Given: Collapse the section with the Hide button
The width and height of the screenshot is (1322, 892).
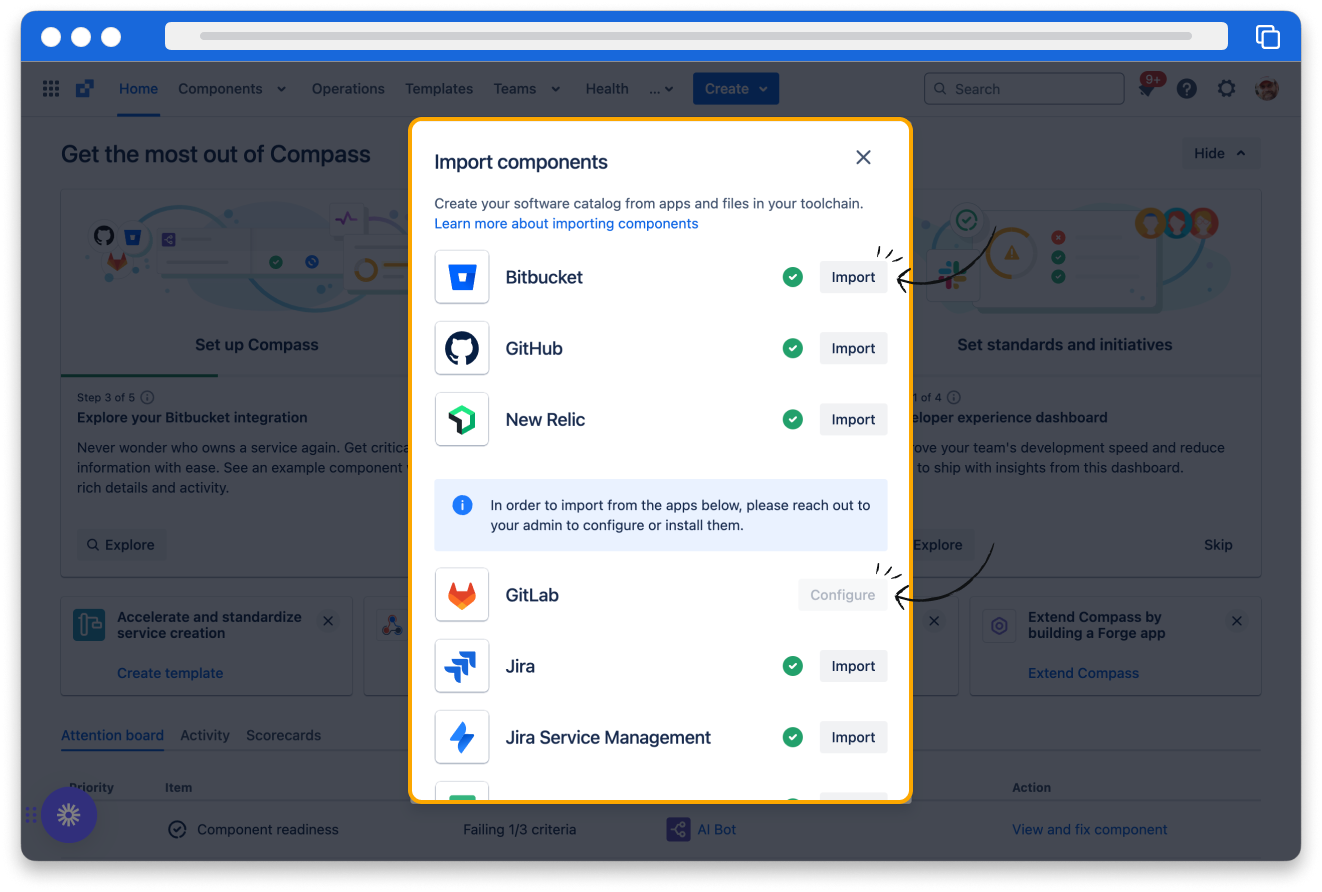Looking at the screenshot, I should tap(1221, 153).
